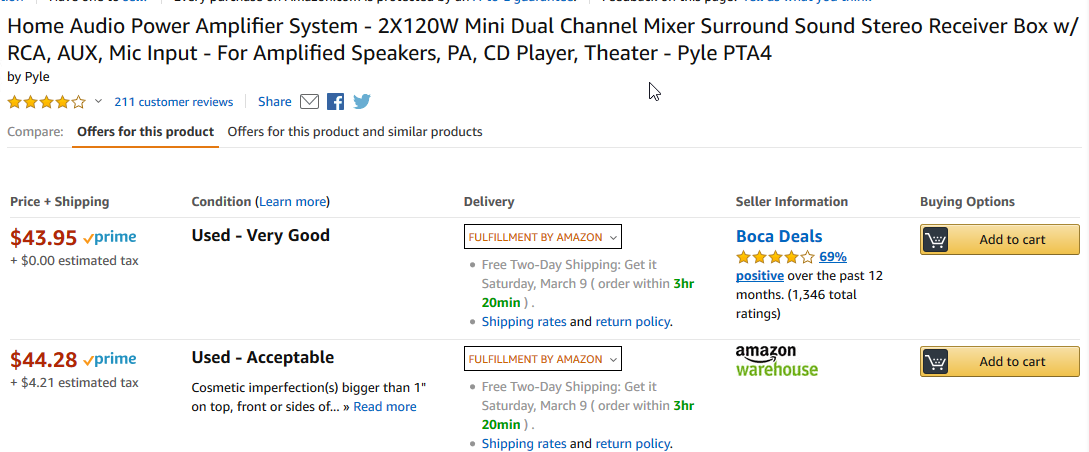Open the 211 customer reviews link
Screen dimensions: 1089x452
174,102
